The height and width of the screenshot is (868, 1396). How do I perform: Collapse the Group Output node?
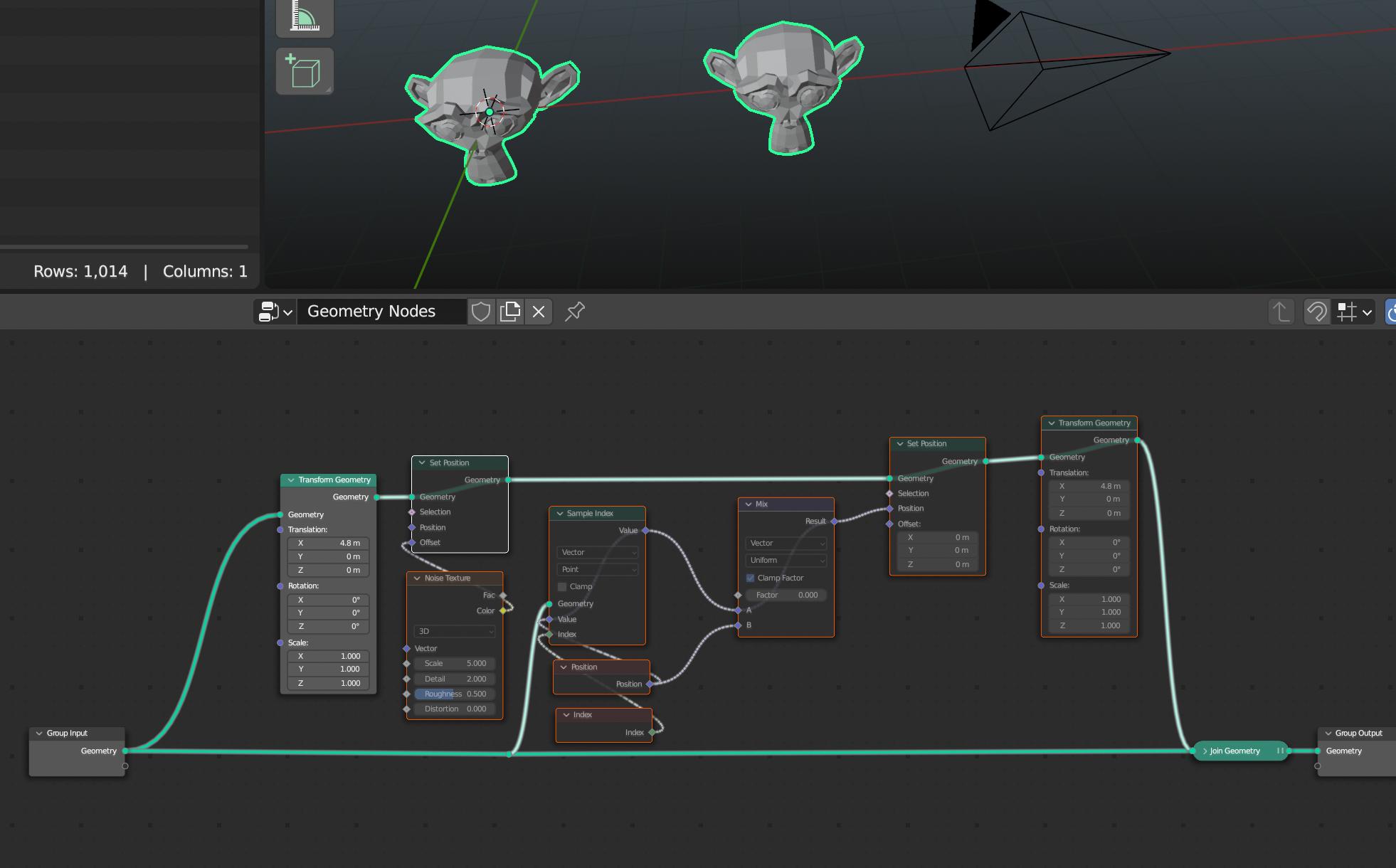click(x=1328, y=734)
